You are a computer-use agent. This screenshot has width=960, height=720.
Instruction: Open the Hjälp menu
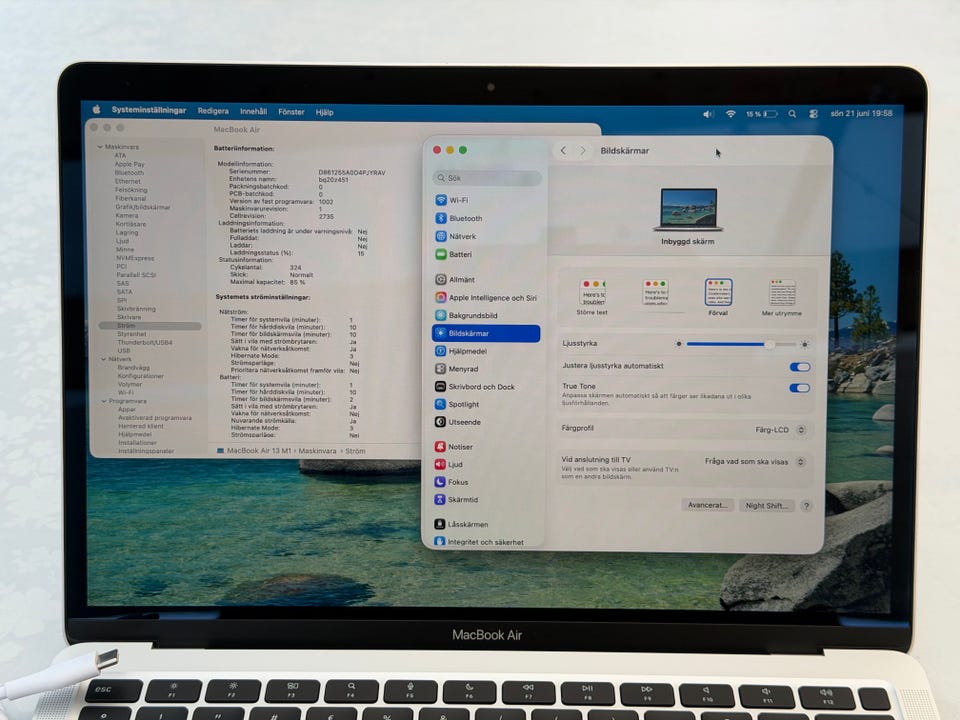point(324,112)
